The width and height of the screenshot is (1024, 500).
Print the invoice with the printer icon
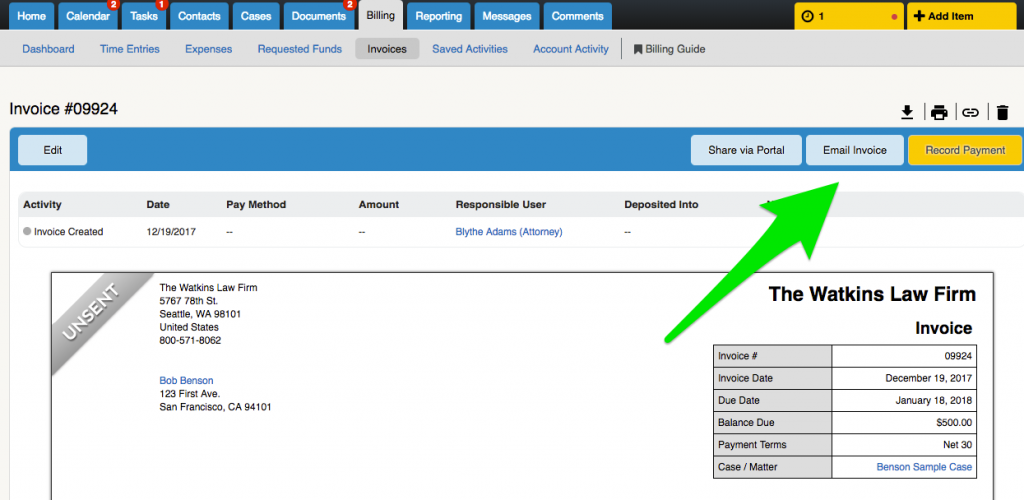coord(939,113)
